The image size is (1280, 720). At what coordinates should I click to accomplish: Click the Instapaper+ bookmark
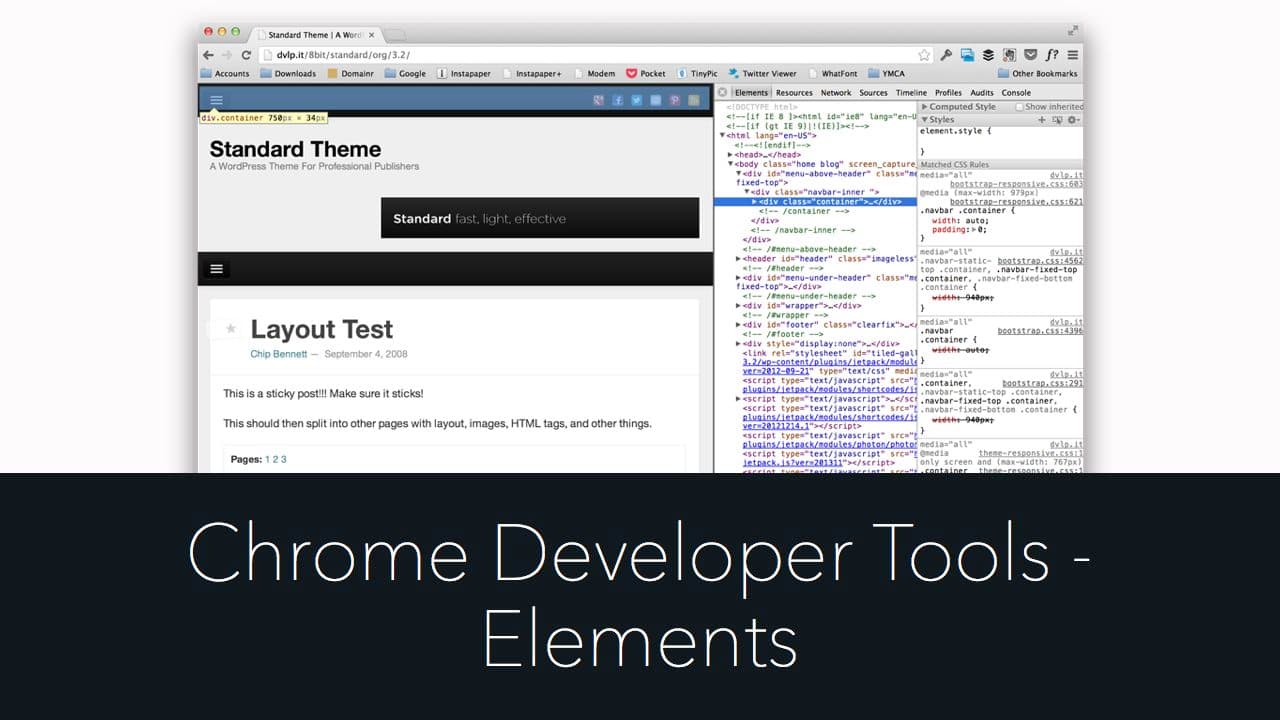(532, 73)
